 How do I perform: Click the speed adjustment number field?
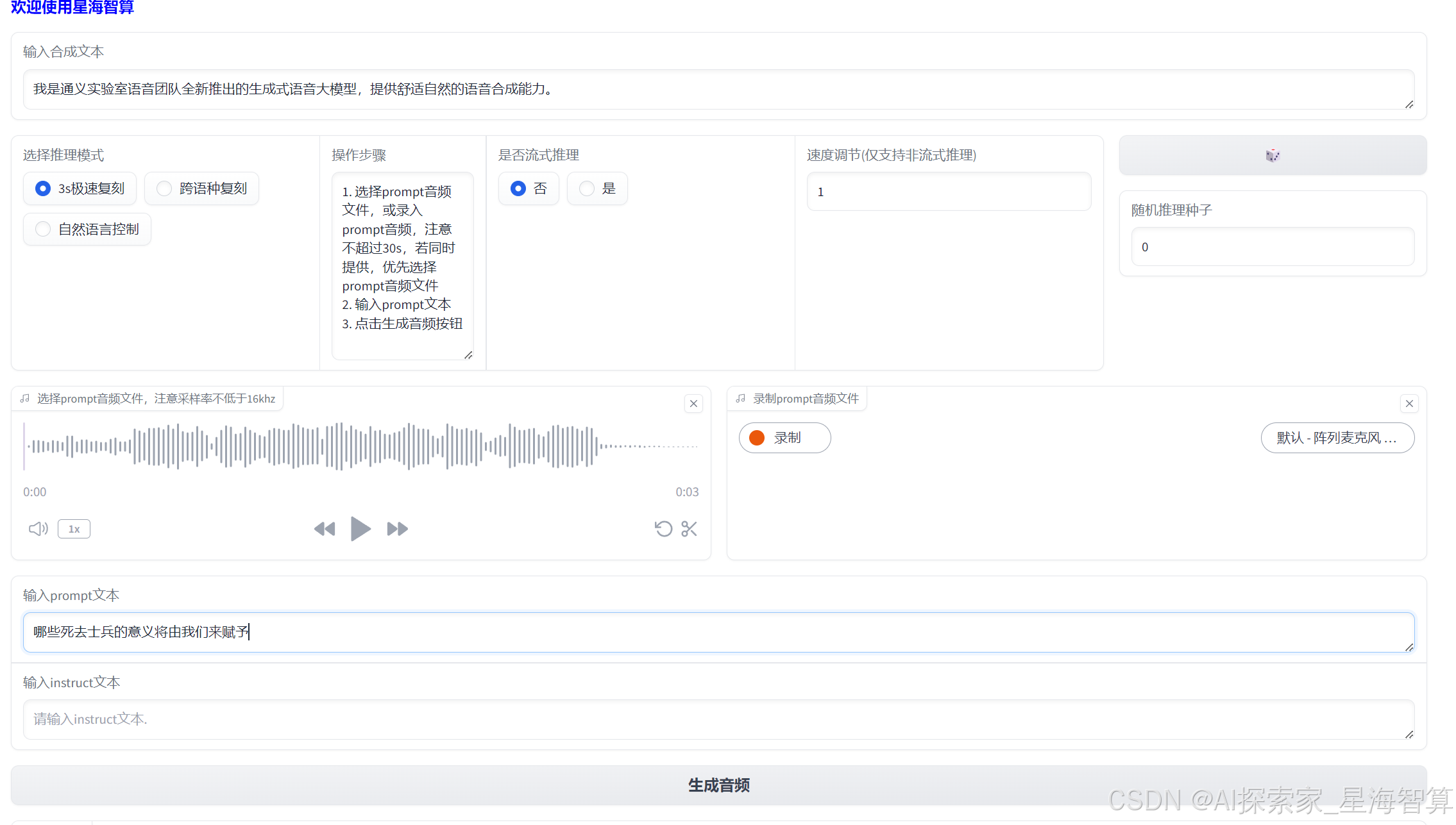click(x=948, y=192)
